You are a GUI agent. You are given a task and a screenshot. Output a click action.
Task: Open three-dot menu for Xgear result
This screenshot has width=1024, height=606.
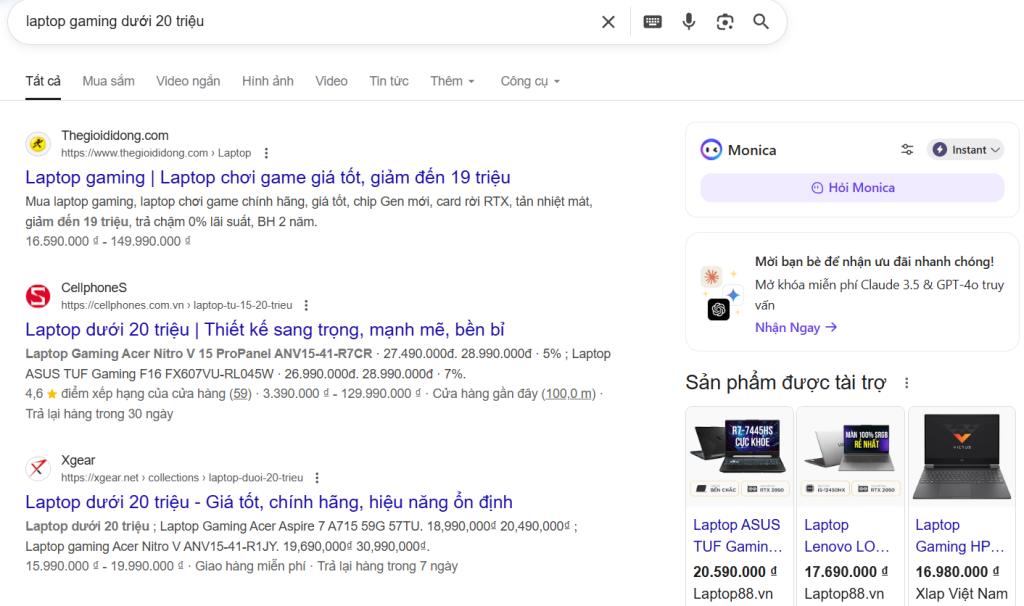(317, 478)
